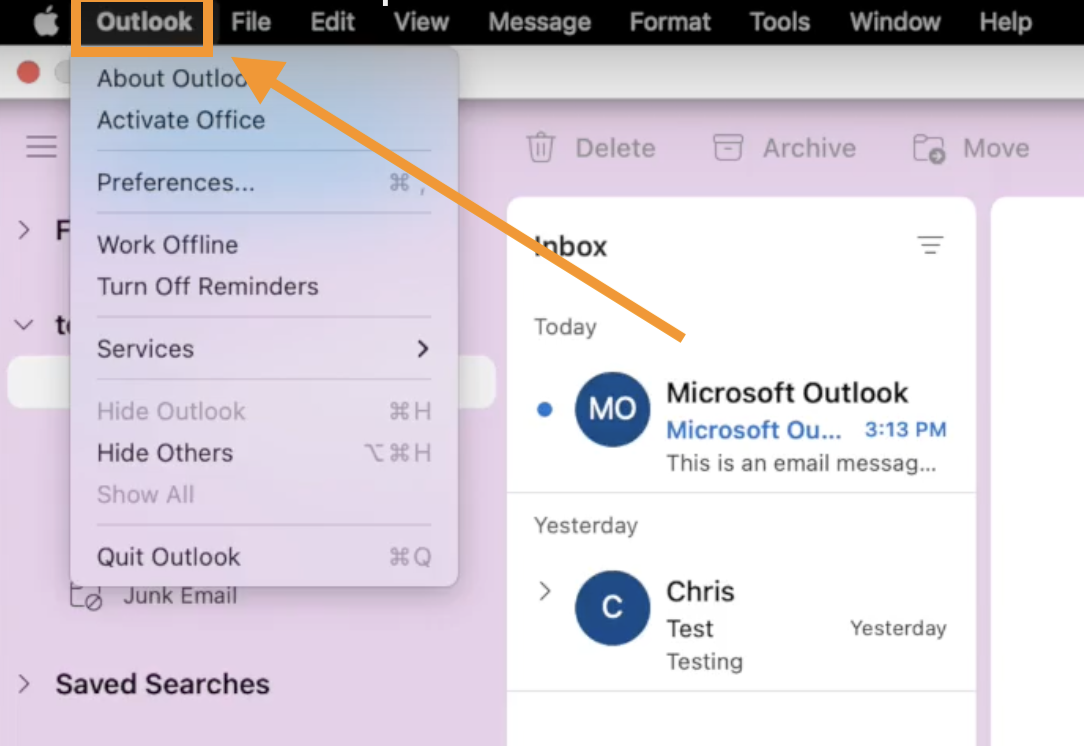This screenshot has width=1084, height=746.
Task: Click the Yesterday group header
Action: tap(586, 525)
